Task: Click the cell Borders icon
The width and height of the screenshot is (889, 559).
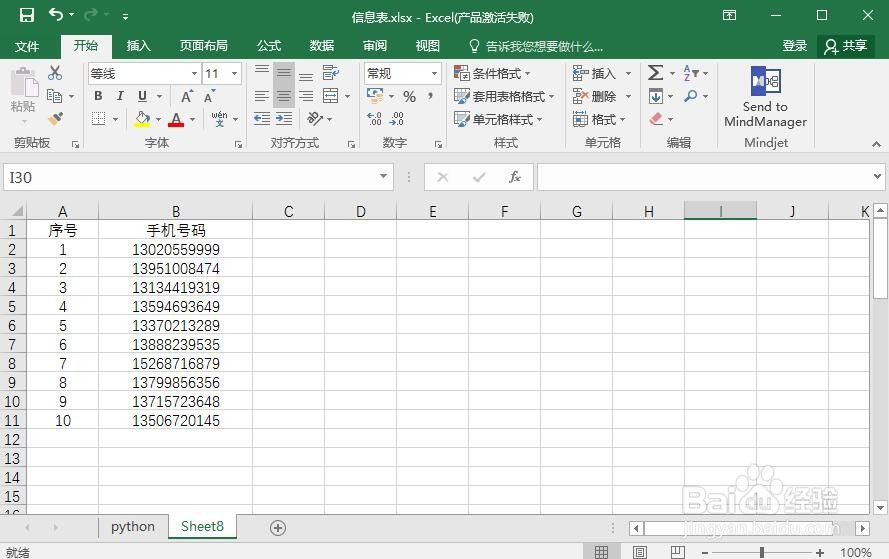Action: [99, 119]
